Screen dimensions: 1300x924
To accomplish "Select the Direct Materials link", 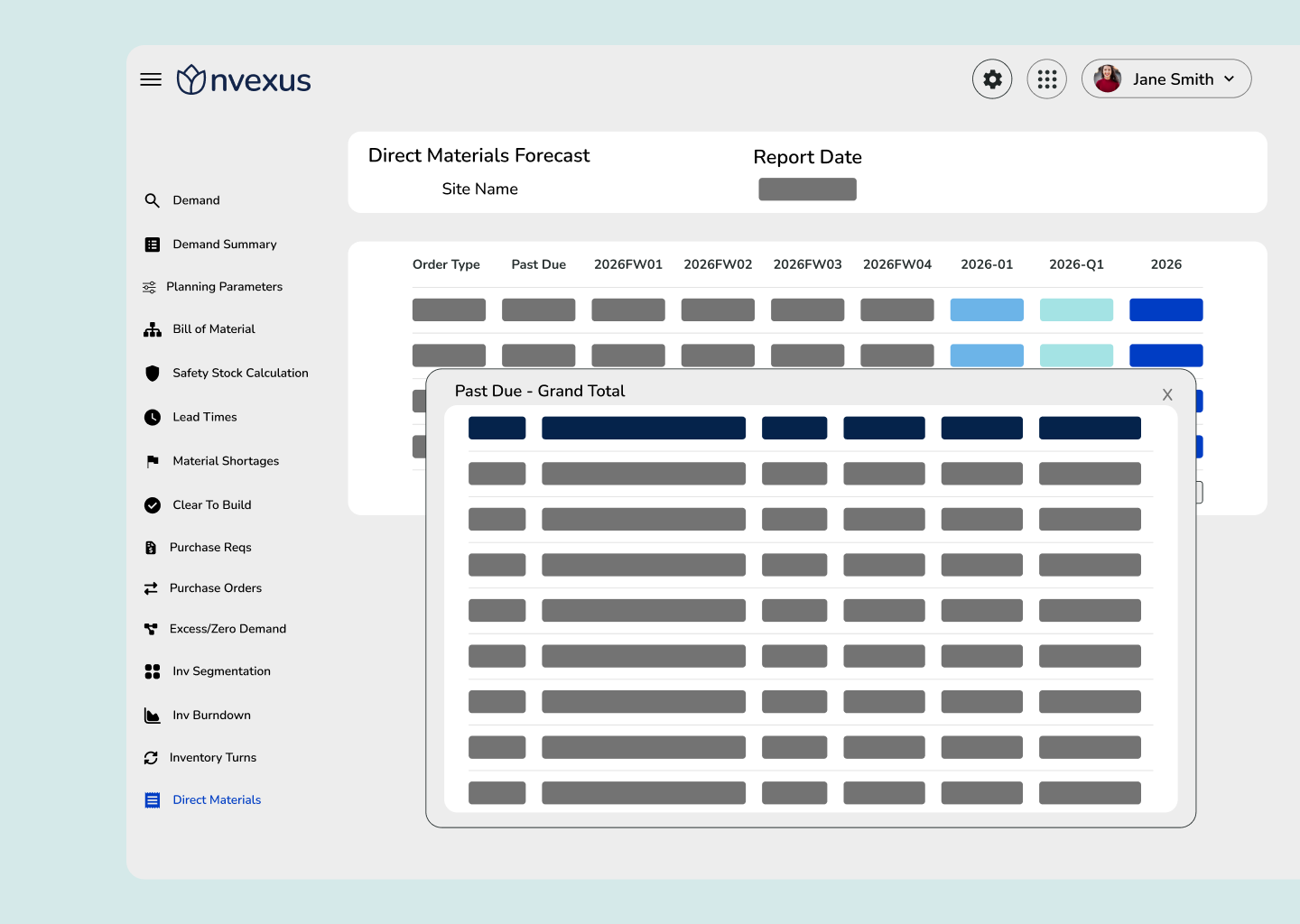I will coord(217,800).
